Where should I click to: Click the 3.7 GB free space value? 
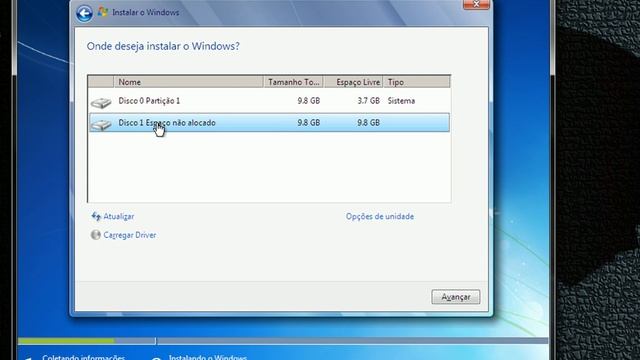click(x=368, y=101)
